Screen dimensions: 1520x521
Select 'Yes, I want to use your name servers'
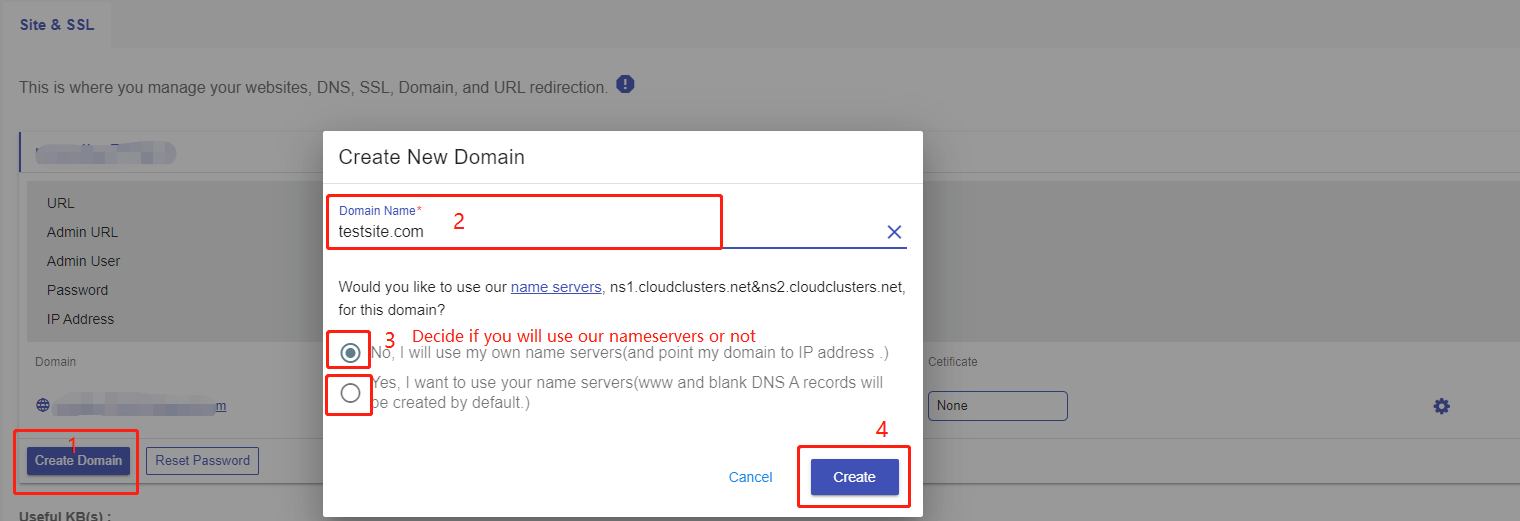pyautogui.click(x=350, y=393)
